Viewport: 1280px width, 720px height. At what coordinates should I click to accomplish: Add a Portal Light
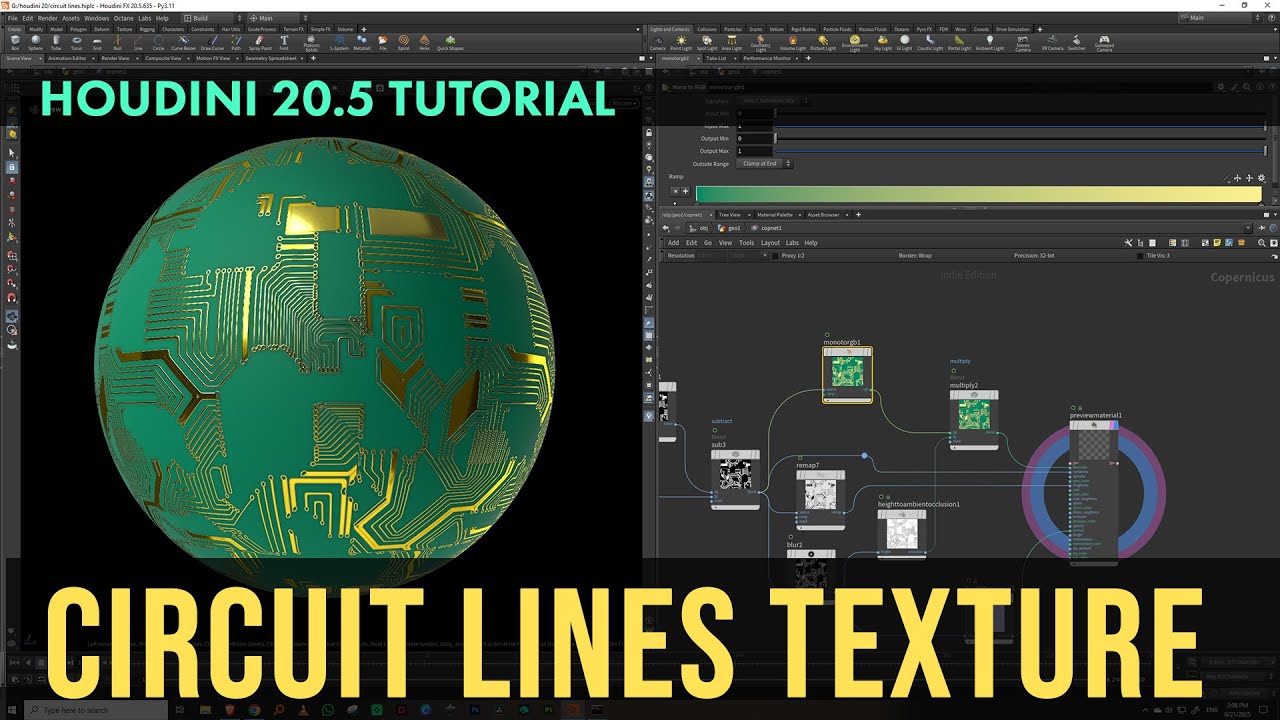(x=959, y=43)
